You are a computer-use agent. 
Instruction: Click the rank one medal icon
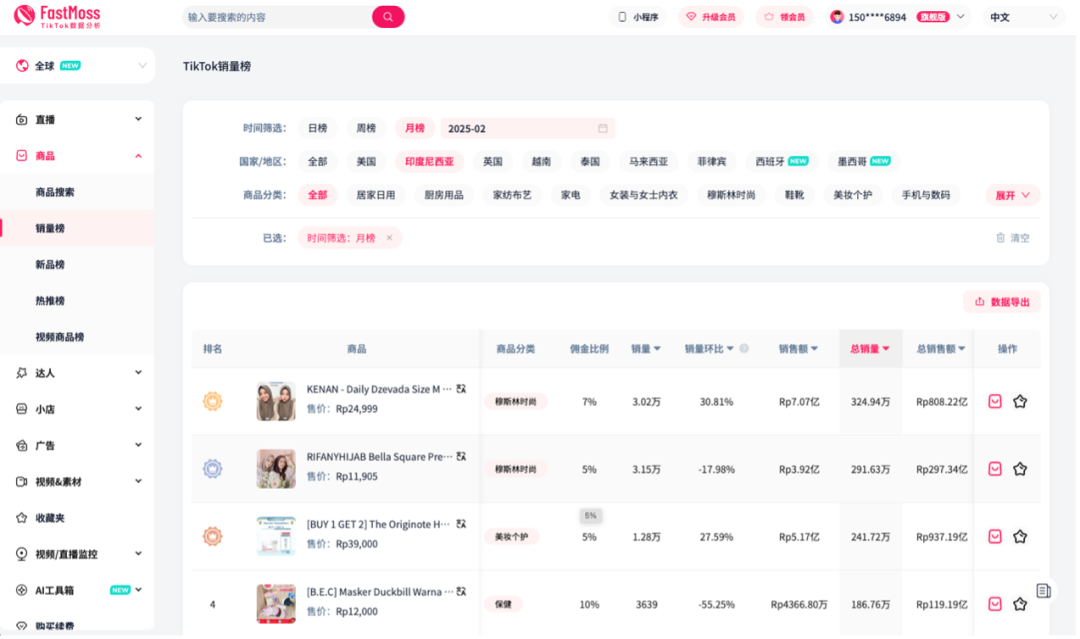(x=212, y=401)
